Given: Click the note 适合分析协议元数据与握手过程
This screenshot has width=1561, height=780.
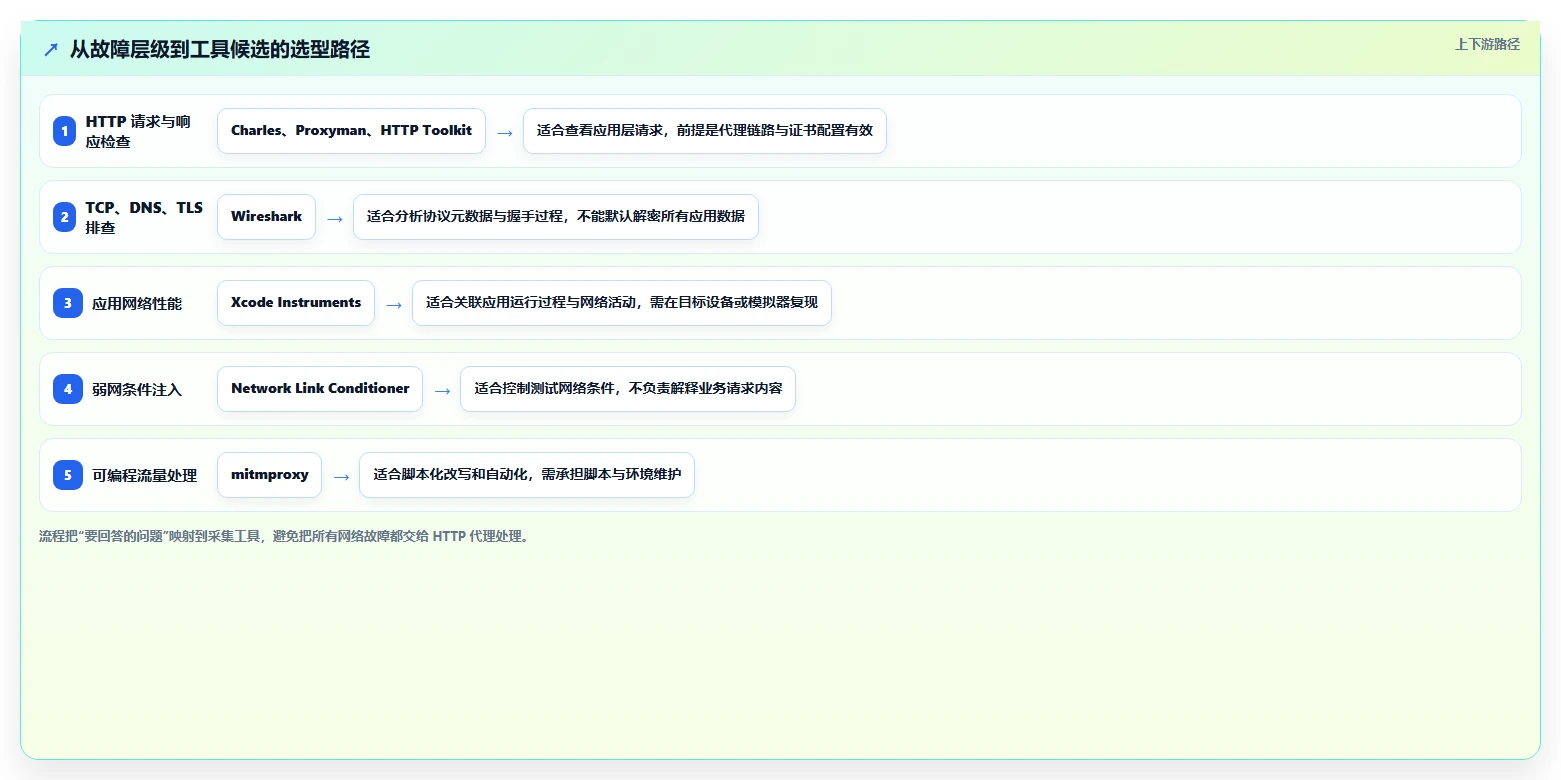Looking at the screenshot, I should [x=556, y=217].
